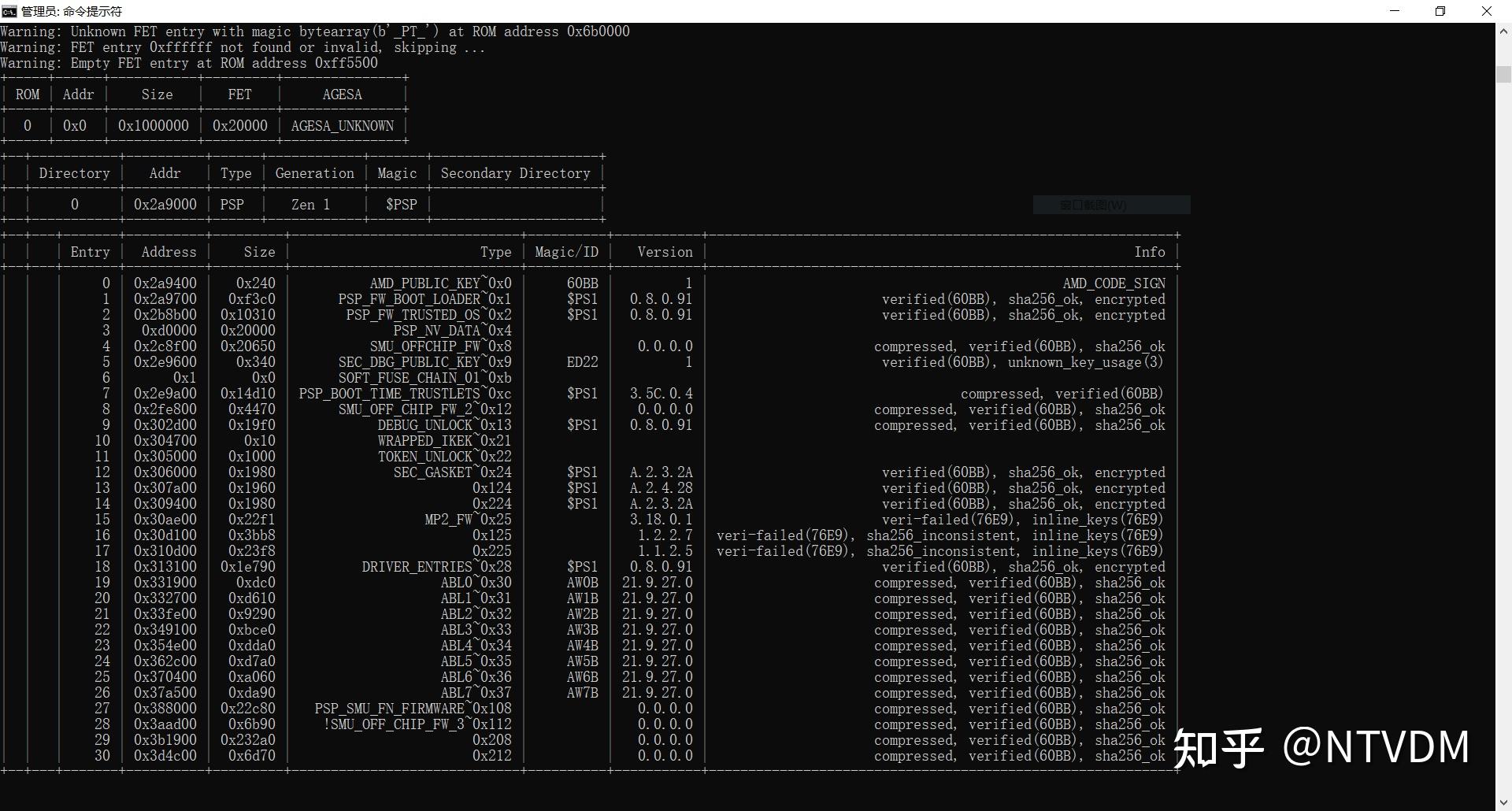Close the Command Prompt window
The width and height of the screenshot is (1512, 811).
pyautogui.click(x=1487, y=11)
